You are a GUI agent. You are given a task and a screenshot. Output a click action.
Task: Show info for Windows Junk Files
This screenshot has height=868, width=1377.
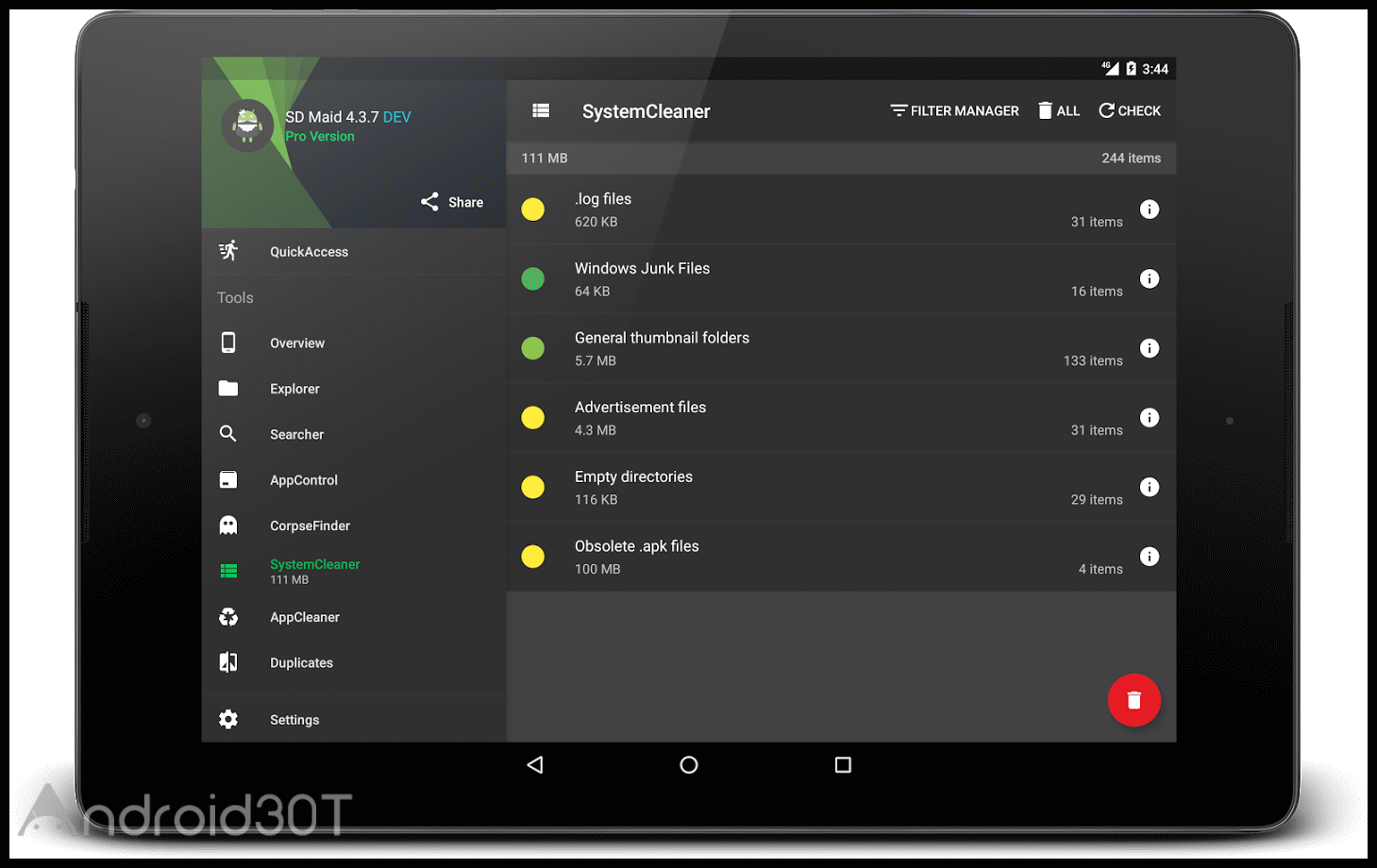click(1150, 278)
